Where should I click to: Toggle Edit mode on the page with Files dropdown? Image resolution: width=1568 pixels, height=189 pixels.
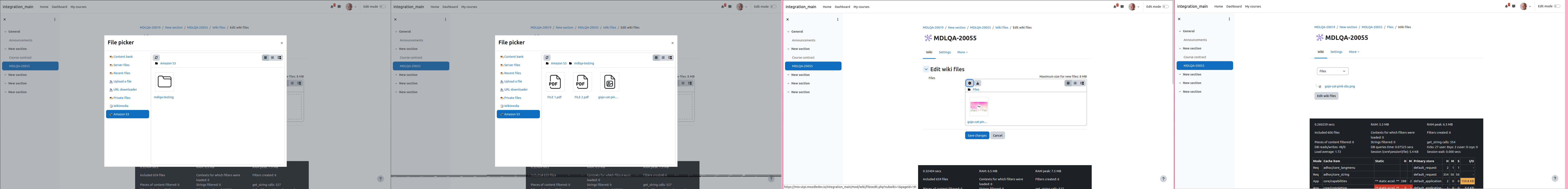1557,6
